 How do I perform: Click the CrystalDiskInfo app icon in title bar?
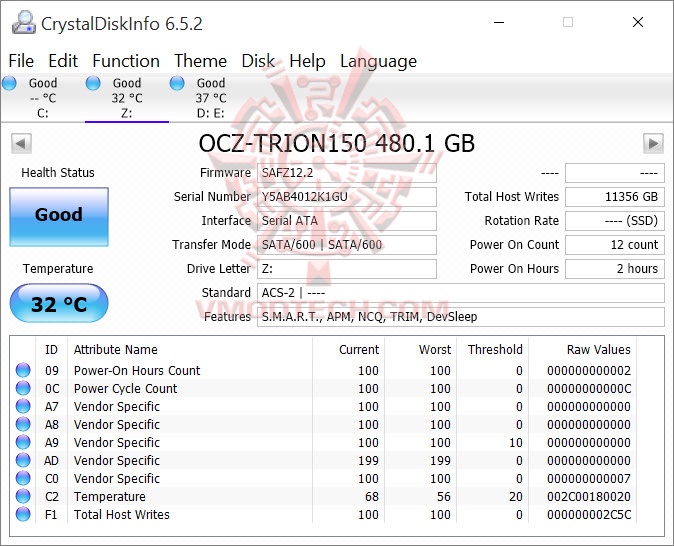(24, 23)
